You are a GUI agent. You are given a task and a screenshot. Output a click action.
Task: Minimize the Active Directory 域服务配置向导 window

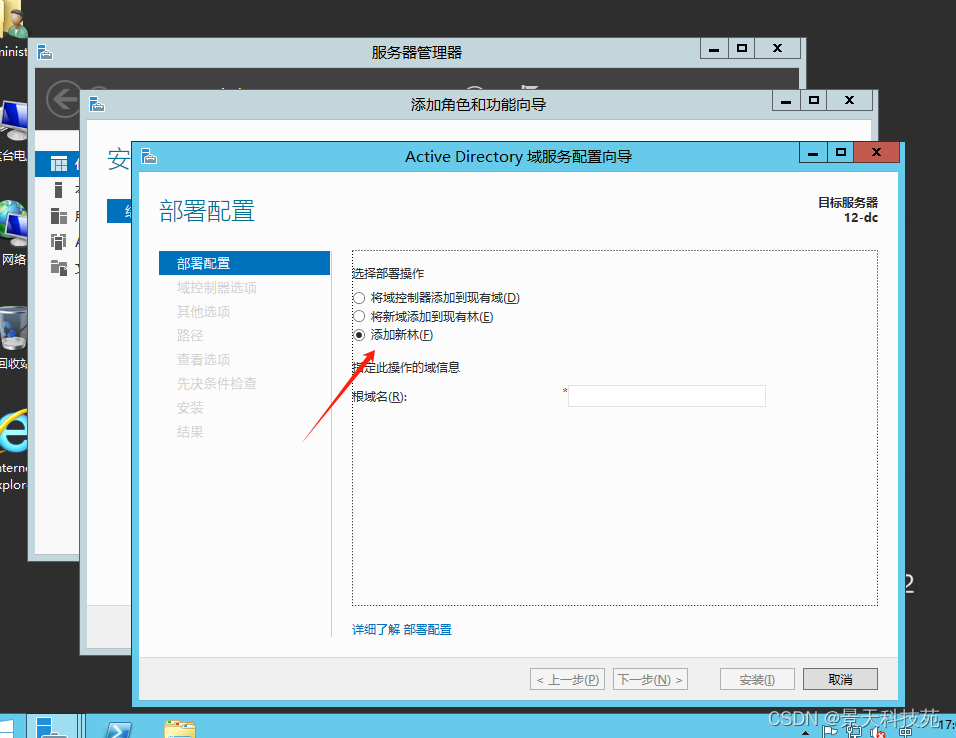coord(813,152)
